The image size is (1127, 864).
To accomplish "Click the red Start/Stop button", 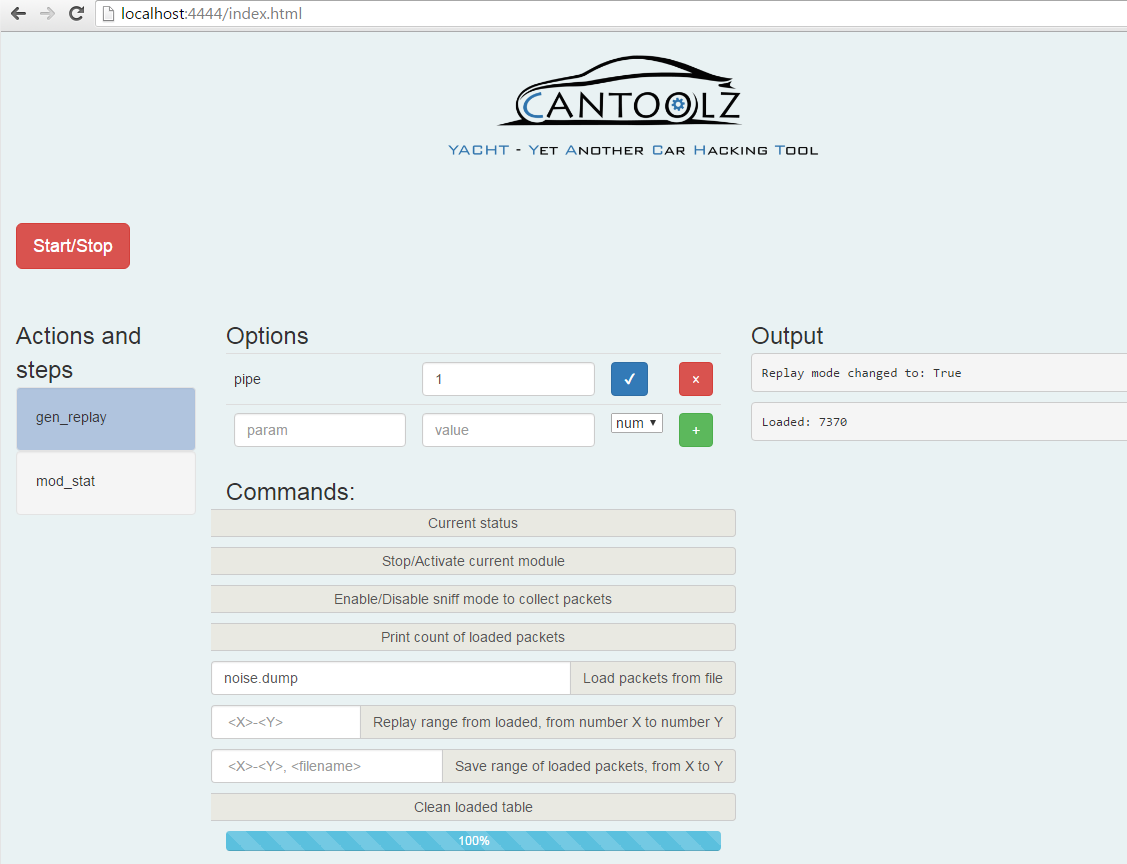I will click(x=73, y=246).
